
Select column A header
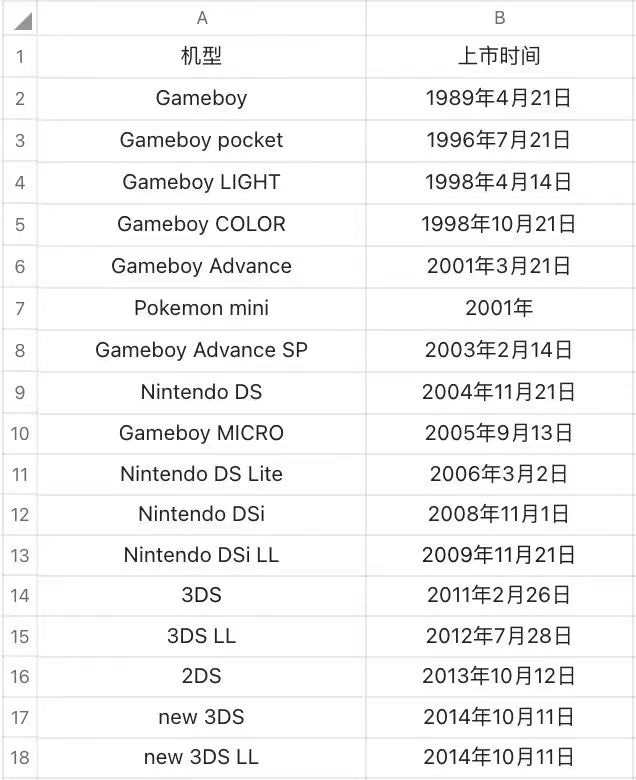click(201, 18)
